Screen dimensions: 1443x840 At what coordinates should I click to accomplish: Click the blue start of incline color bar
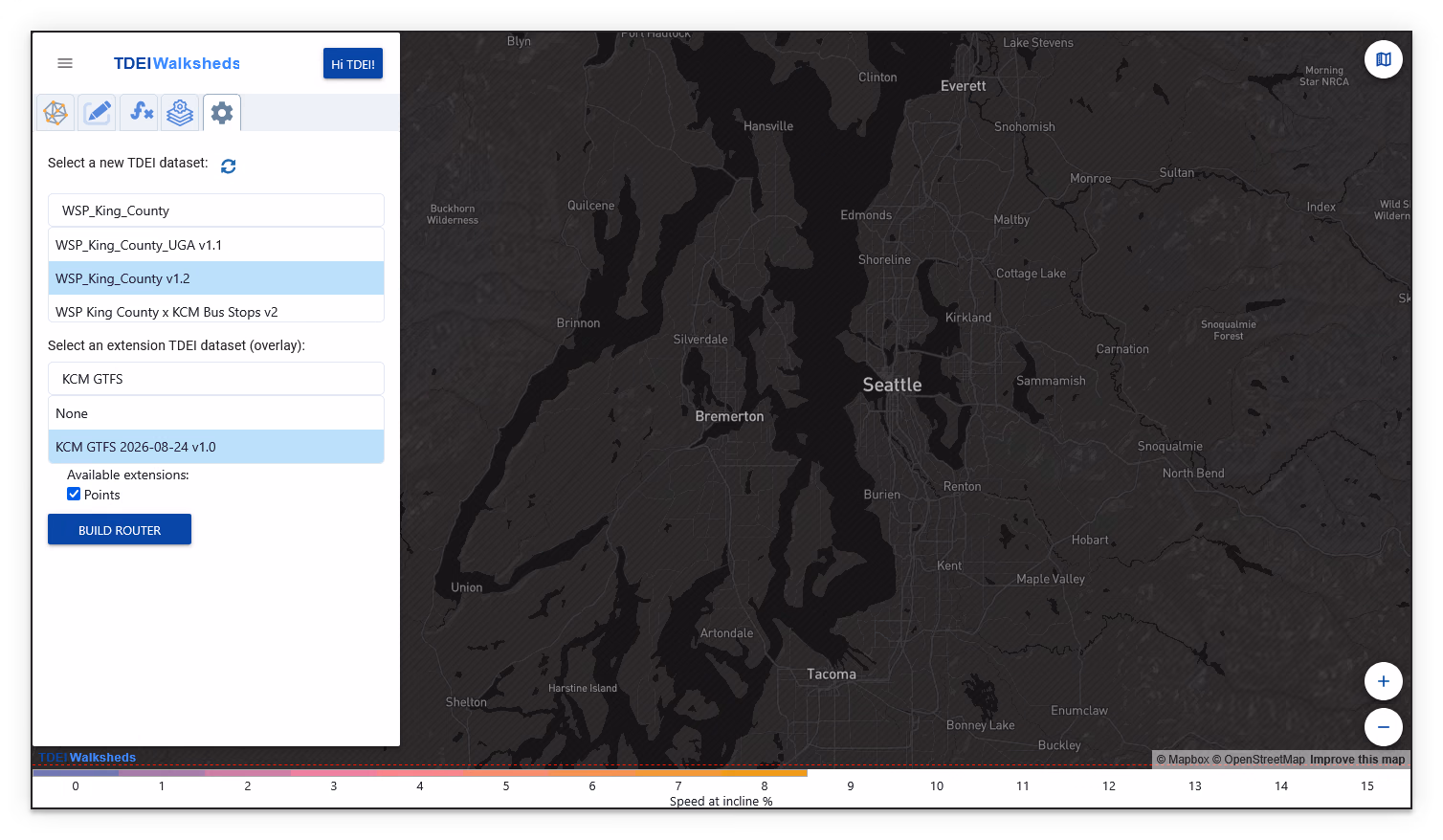coord(75,773)
